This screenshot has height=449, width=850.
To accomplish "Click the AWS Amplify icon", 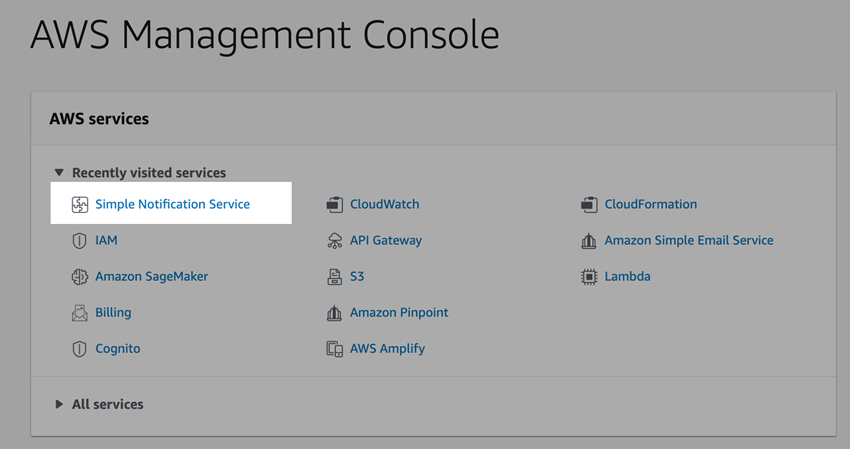I will 335,349.
